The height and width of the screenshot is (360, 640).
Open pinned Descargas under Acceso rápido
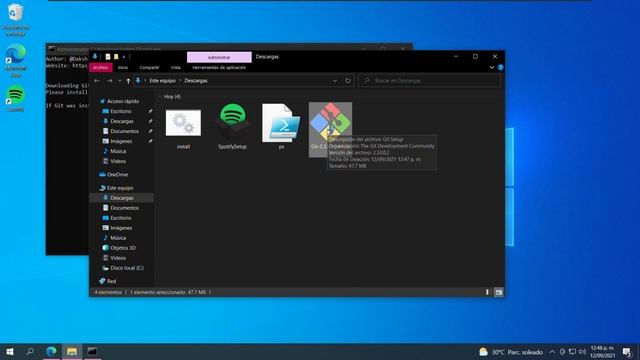pos(122,121)
